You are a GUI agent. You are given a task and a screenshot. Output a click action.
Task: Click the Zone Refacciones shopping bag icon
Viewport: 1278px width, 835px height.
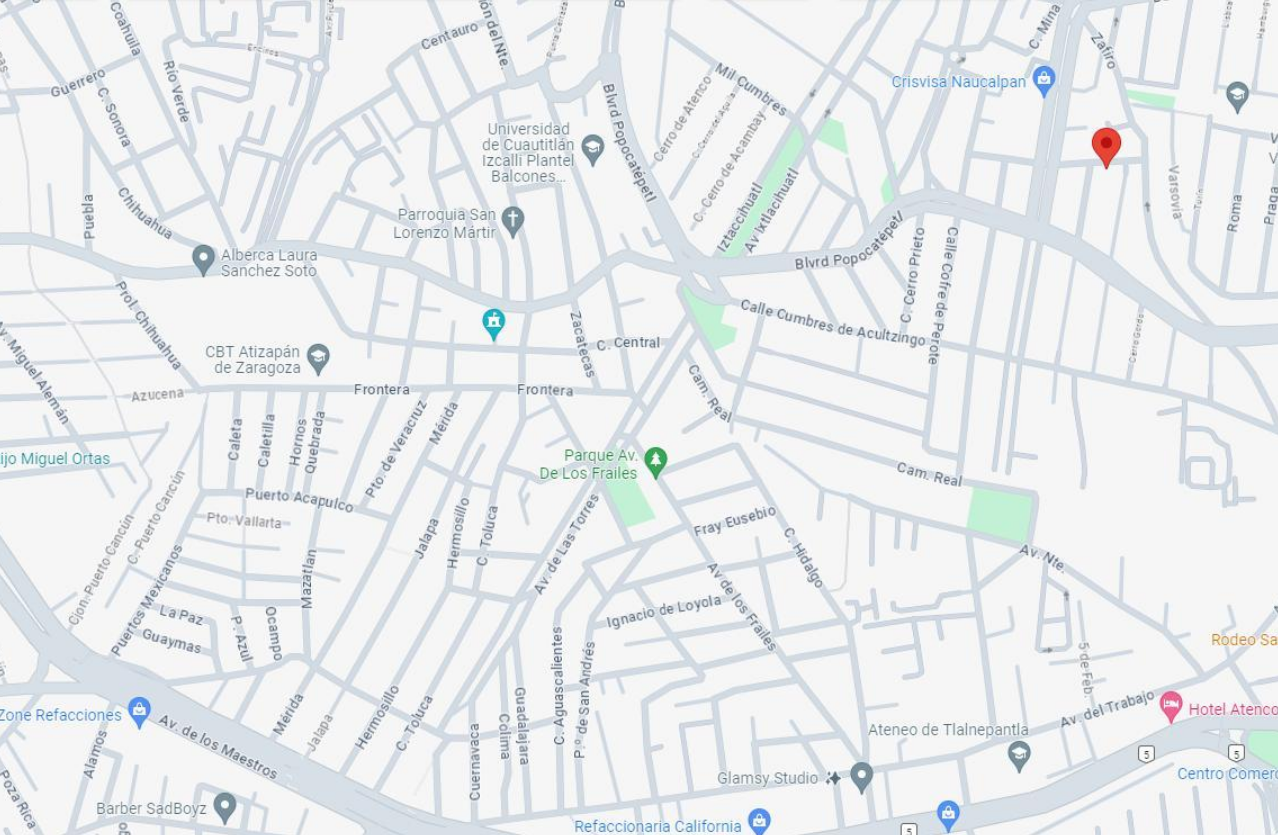click(x=139, y=714)
